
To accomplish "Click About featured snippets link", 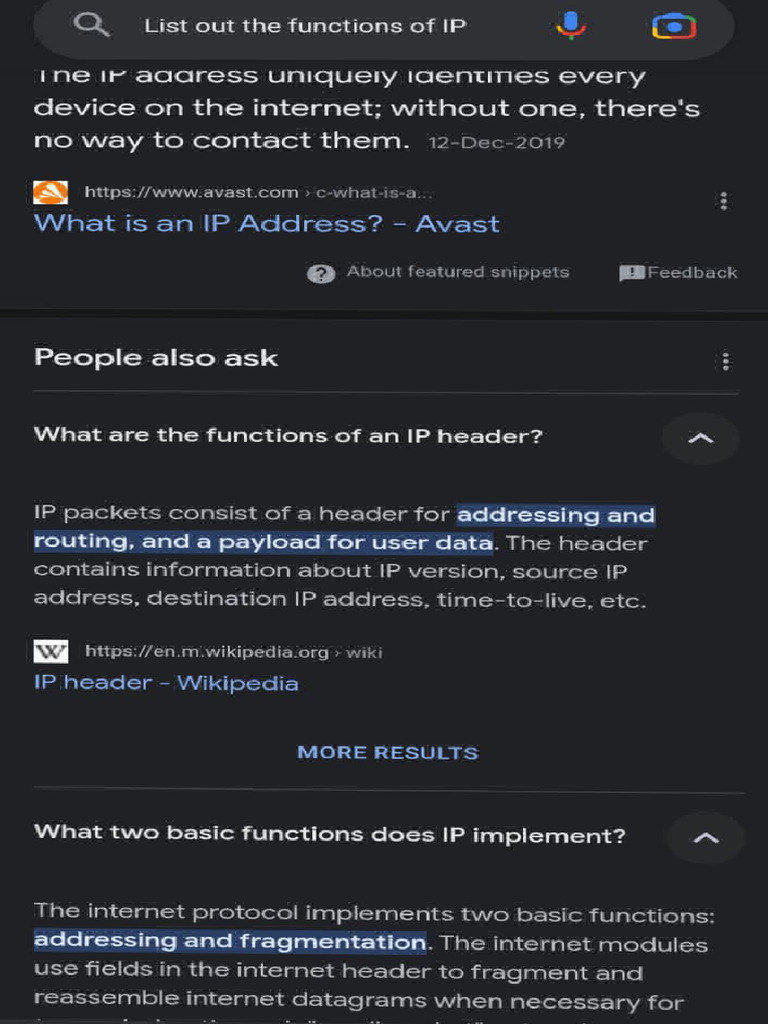I will pyautogui.click(x=457, y=272).
